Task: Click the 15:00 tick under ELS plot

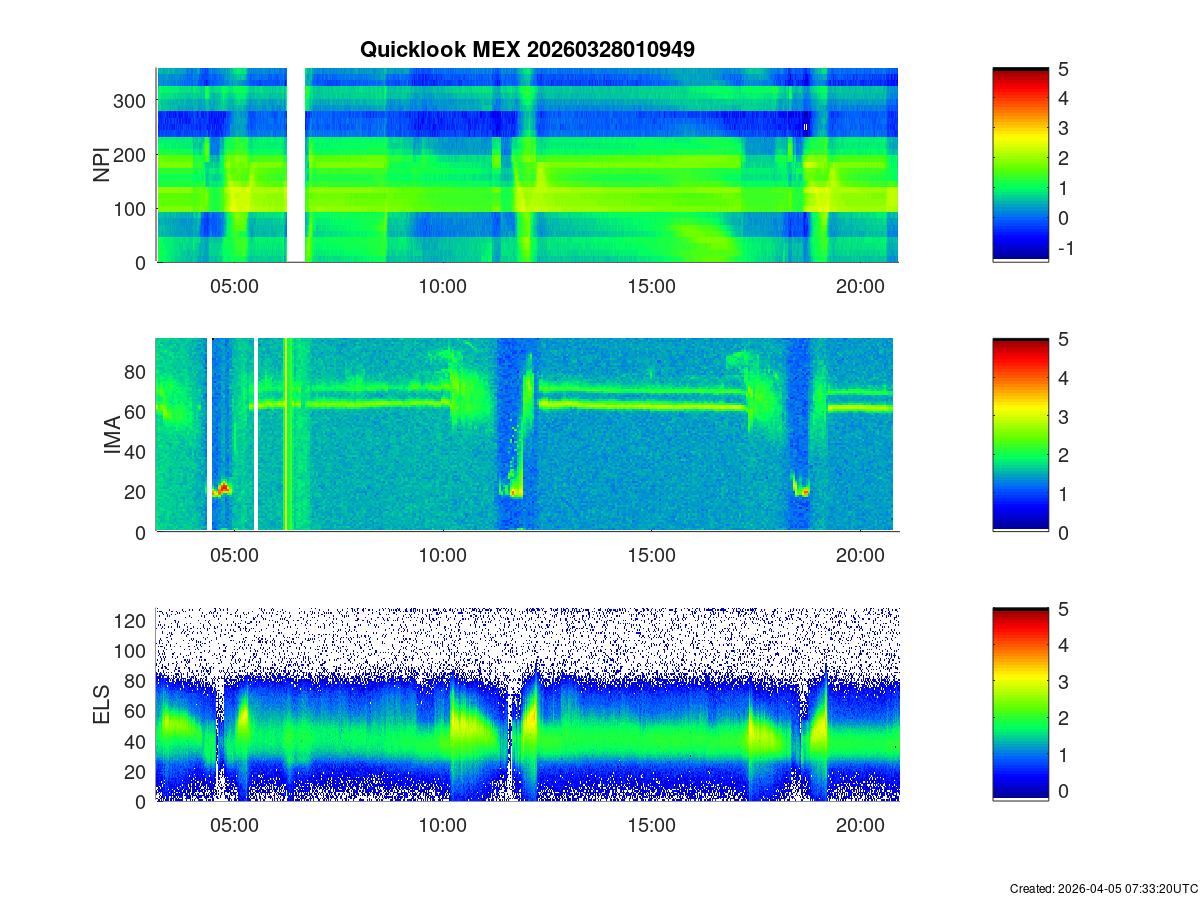Action: point(651,826)
